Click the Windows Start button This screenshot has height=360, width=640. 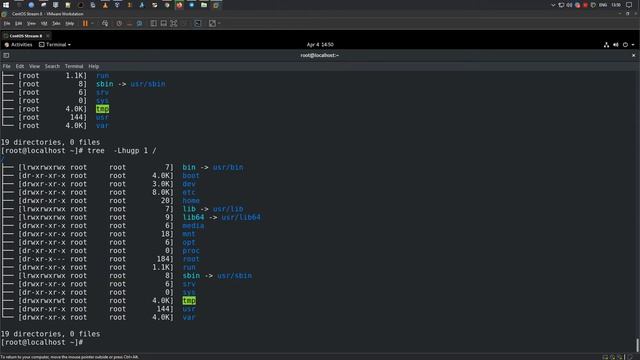click(6, 5)
